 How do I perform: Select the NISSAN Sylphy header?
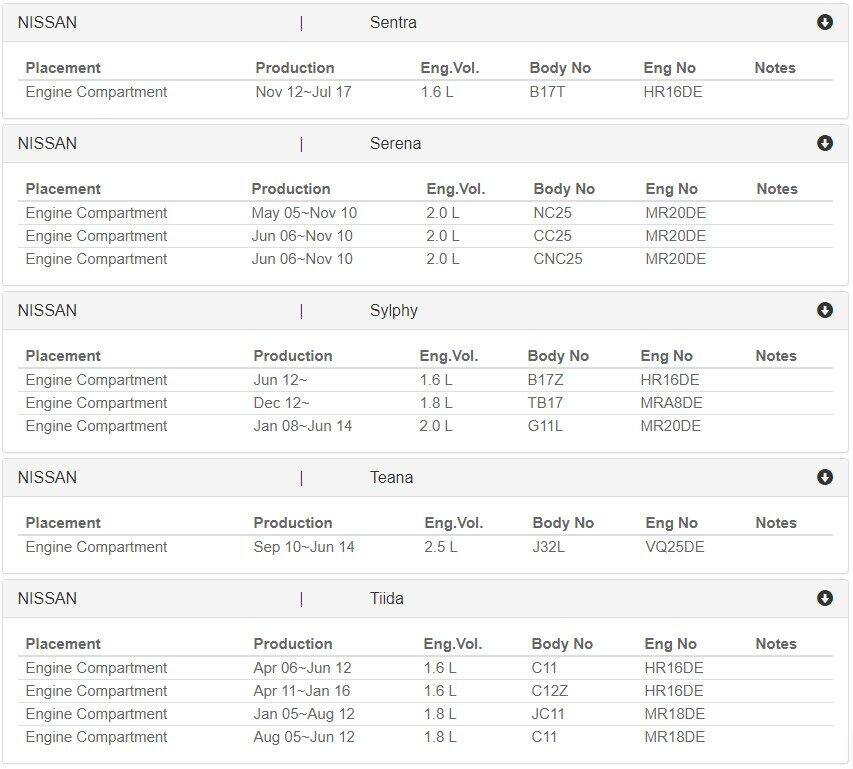pyautogui.click(x=425, y=311)
